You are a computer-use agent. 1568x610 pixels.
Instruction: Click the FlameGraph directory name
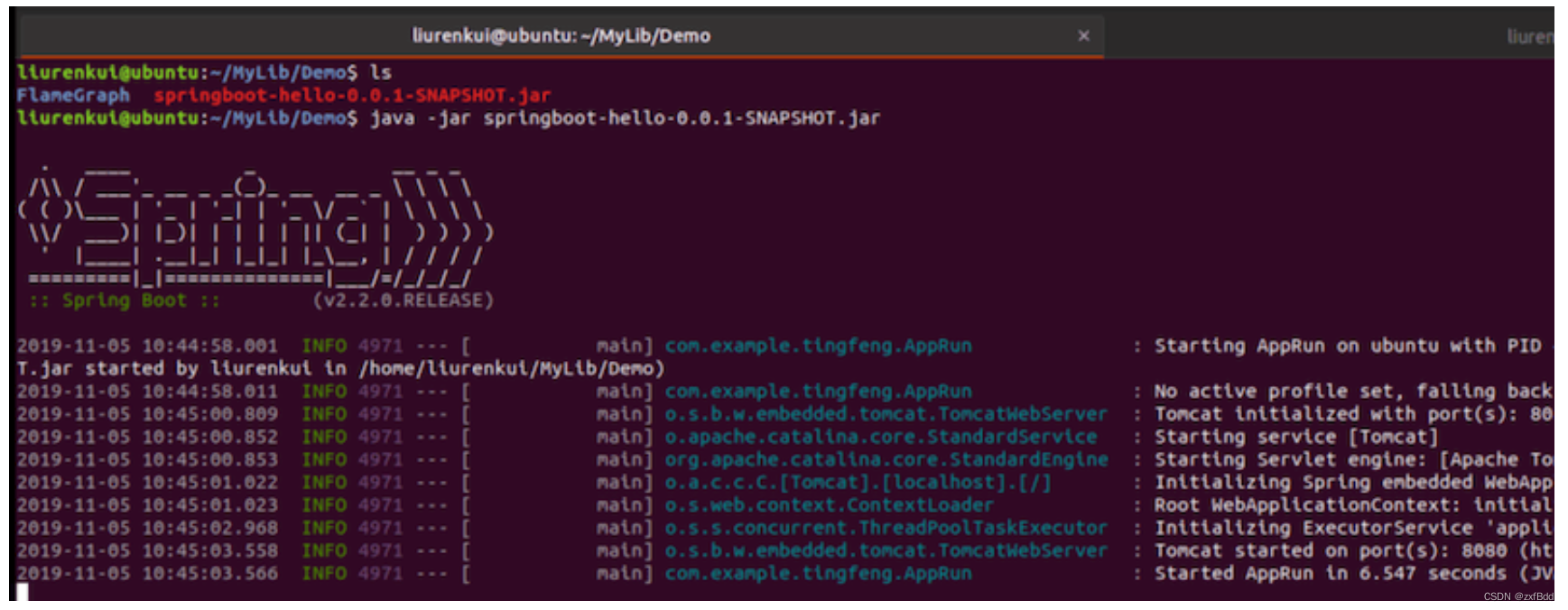pos(73,96)
